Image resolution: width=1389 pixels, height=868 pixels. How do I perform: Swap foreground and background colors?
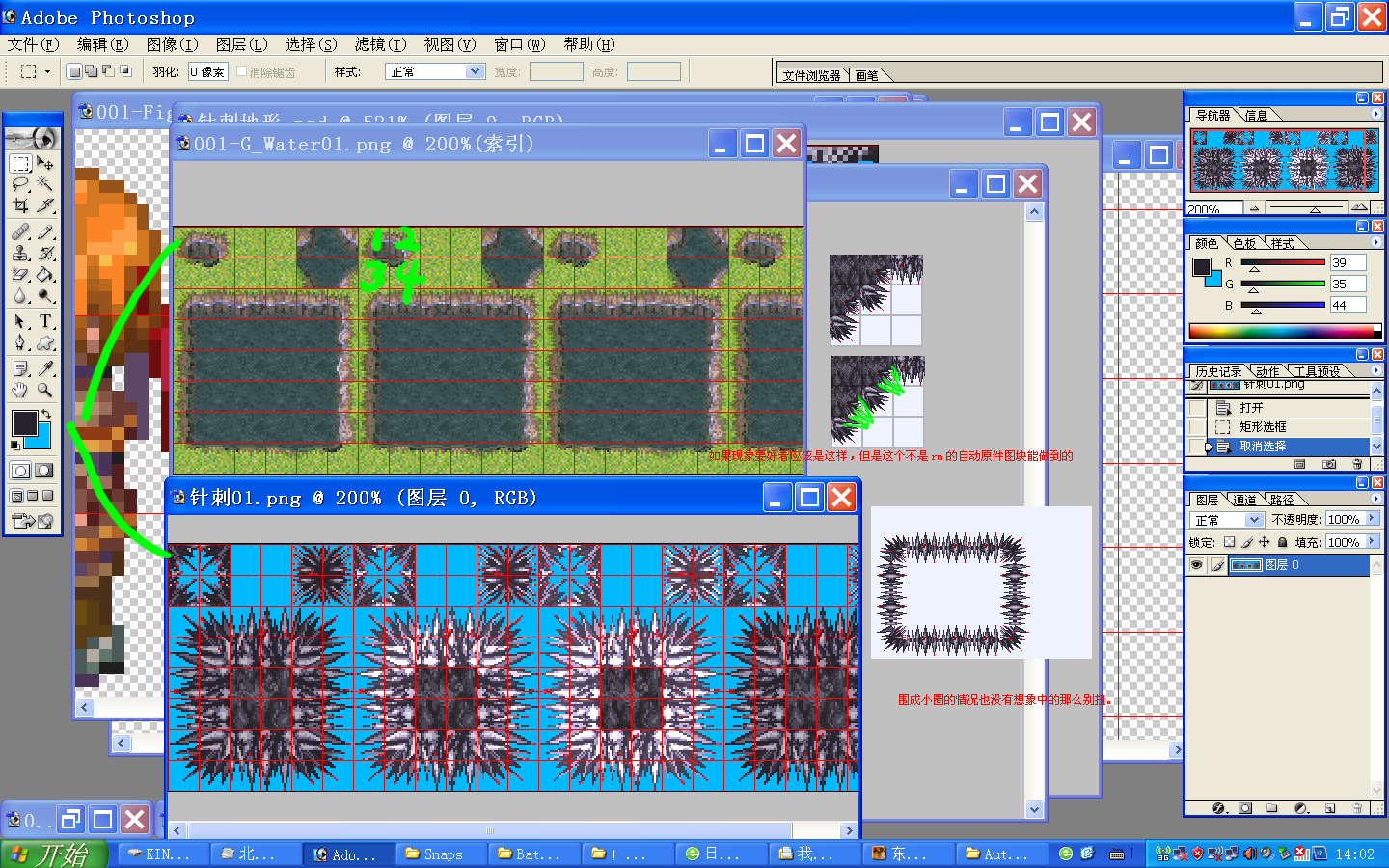(x=45, y=414)
